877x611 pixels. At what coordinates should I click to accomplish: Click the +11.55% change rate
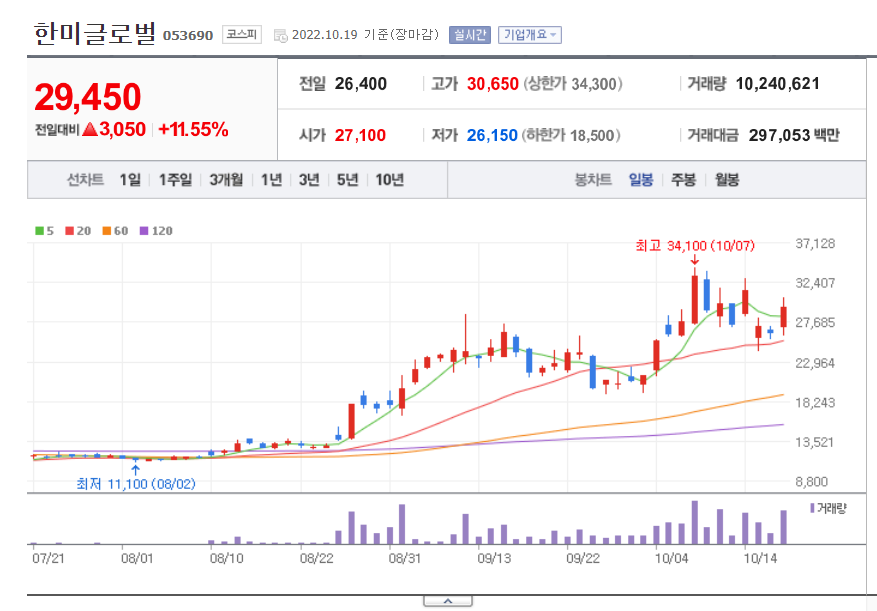(x=194, y=129)
